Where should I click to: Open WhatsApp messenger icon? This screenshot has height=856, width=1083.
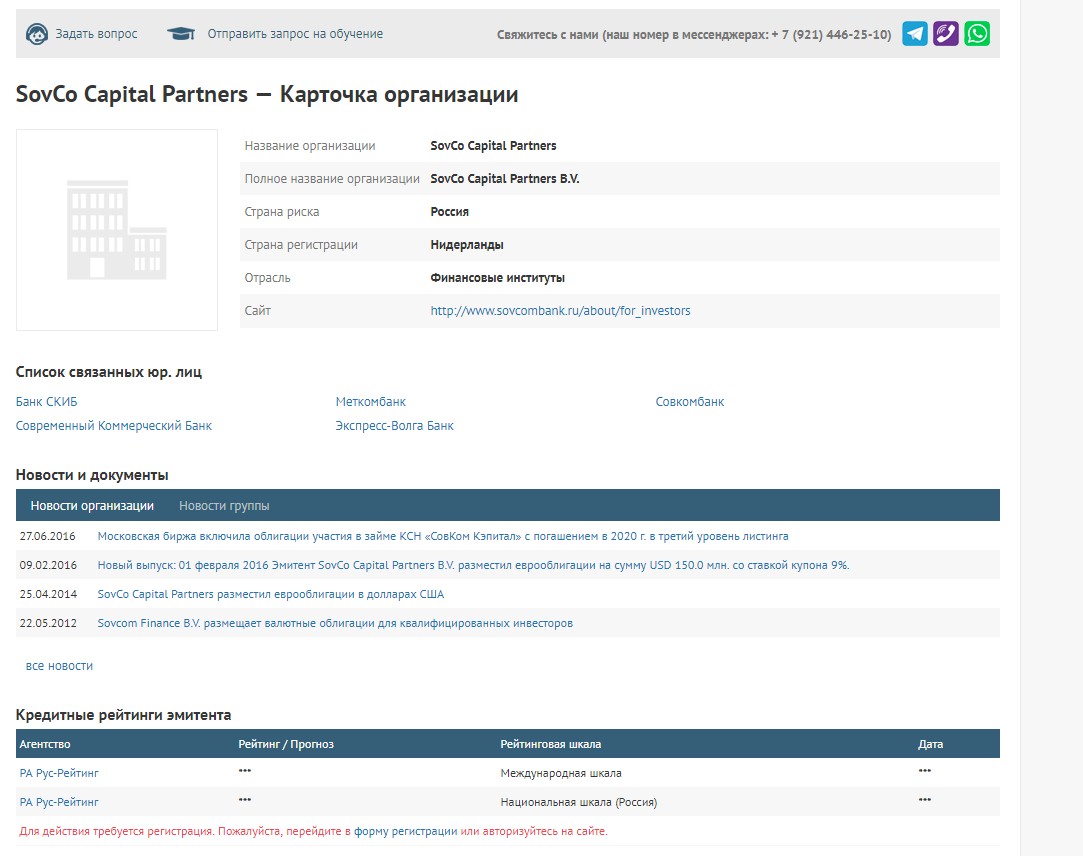click(977, 33)
